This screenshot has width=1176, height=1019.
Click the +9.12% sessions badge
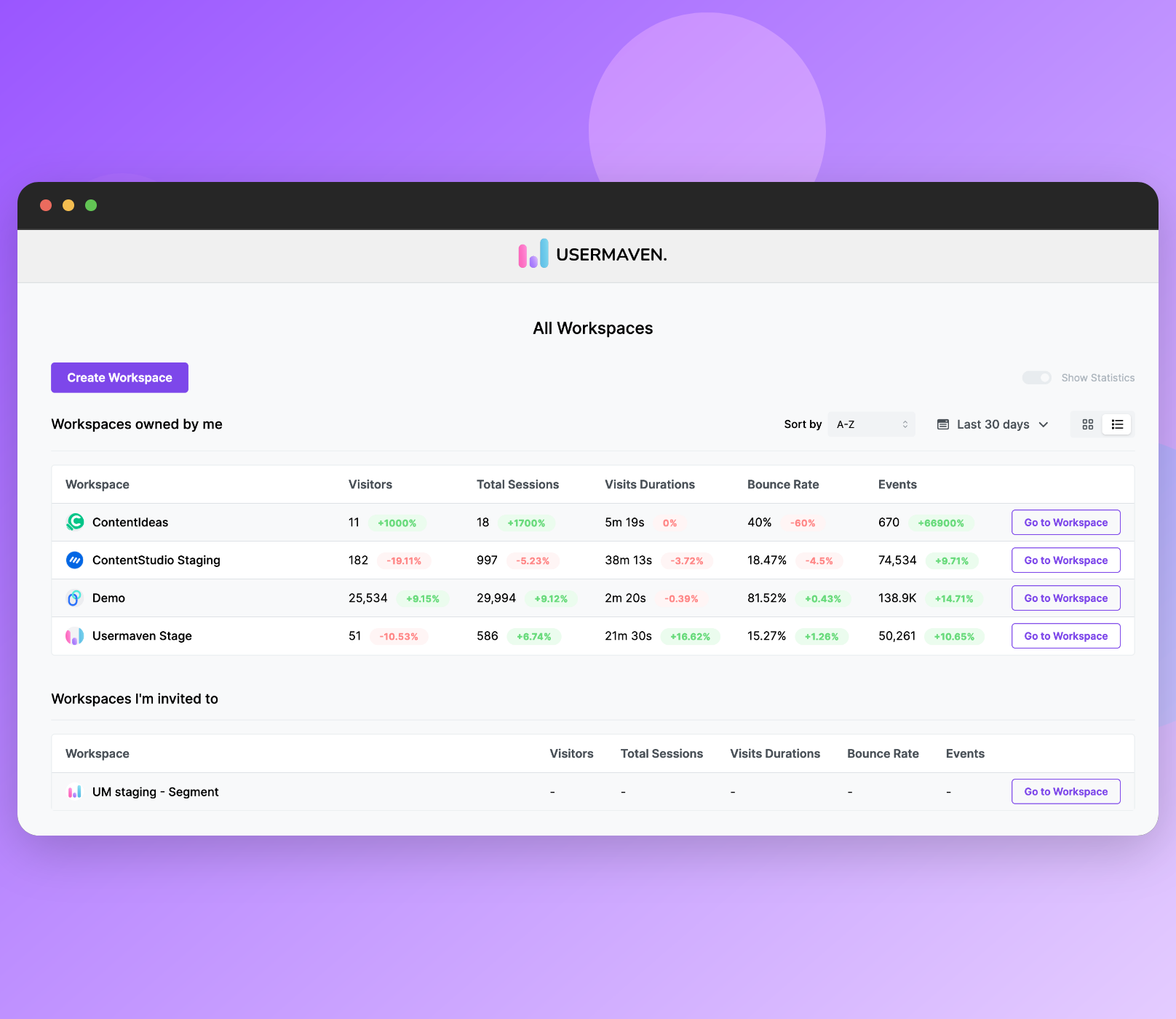[x=551, y=598]
